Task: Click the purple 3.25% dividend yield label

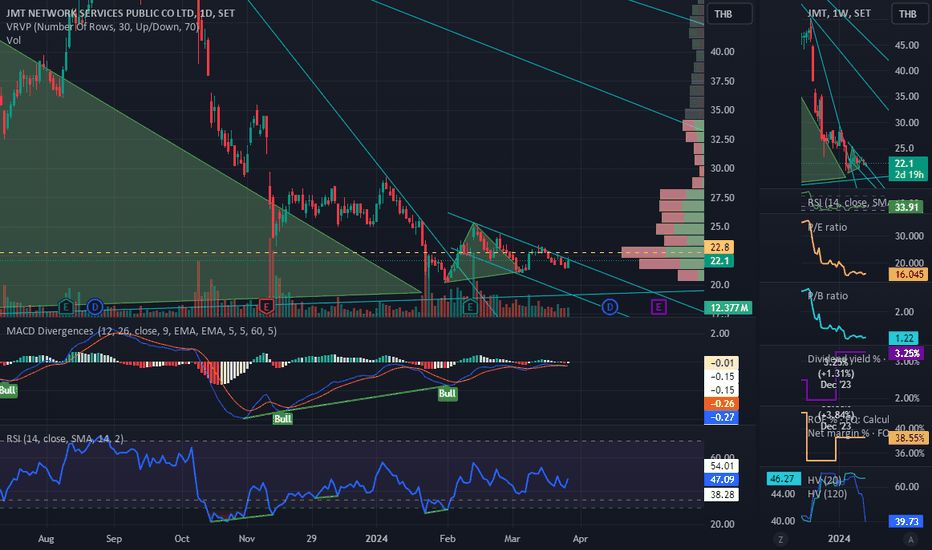Action: pos(908,353)
